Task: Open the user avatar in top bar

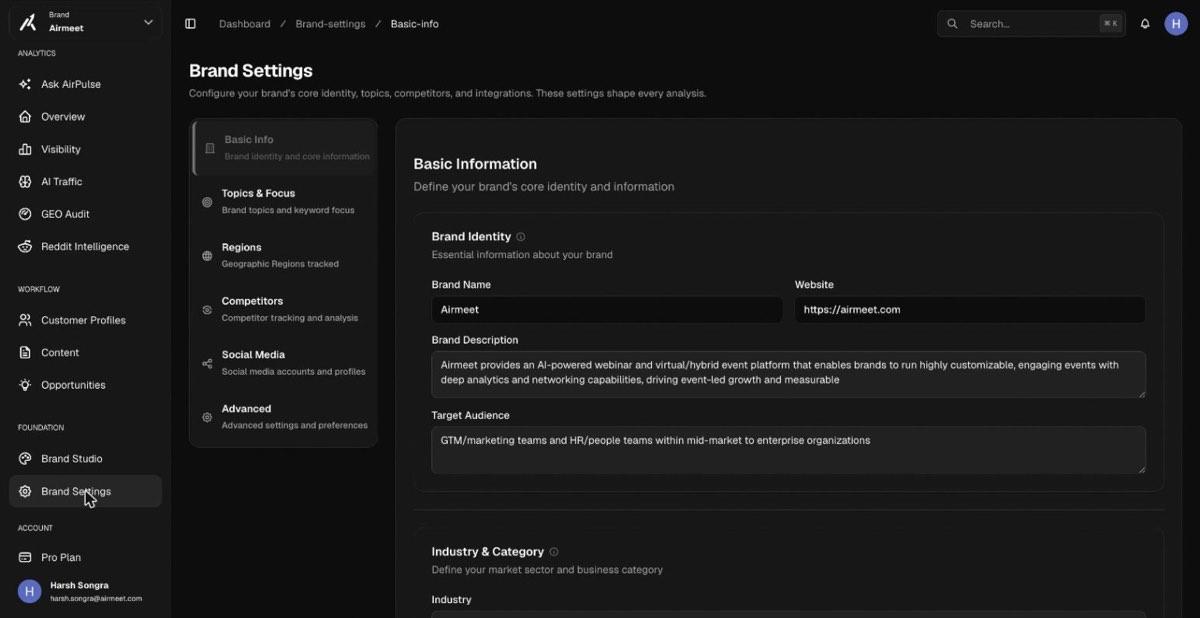Action: pos(1176,24)
